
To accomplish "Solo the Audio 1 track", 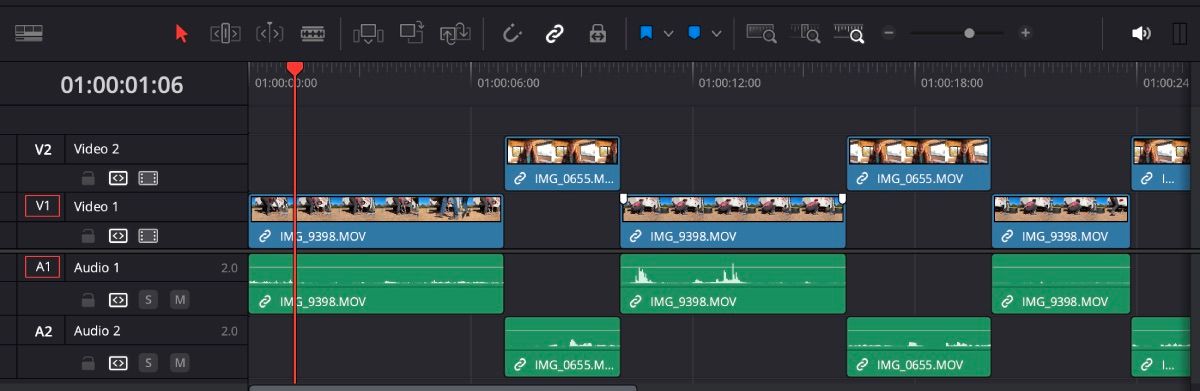I will [148, 299].
